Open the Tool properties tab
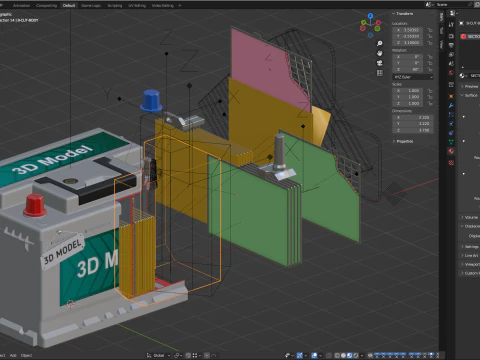 click(451, 25)
